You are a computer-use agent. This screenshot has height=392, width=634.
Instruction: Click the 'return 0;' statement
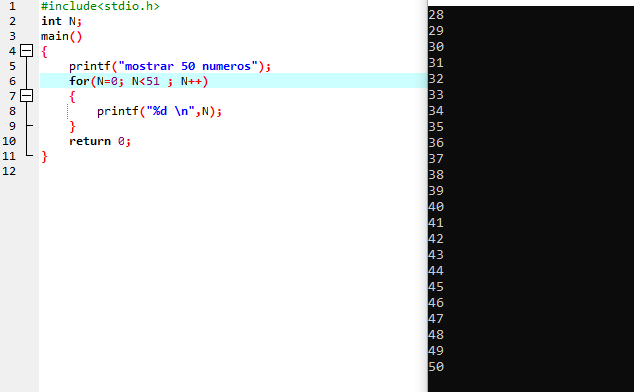pyautogui.click(x=100, y=141)
